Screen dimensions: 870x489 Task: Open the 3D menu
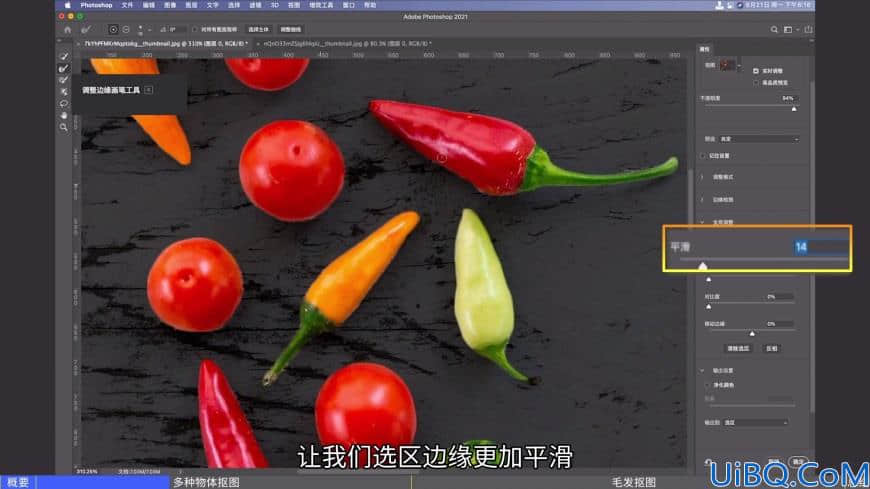click(x=275, y=5)
